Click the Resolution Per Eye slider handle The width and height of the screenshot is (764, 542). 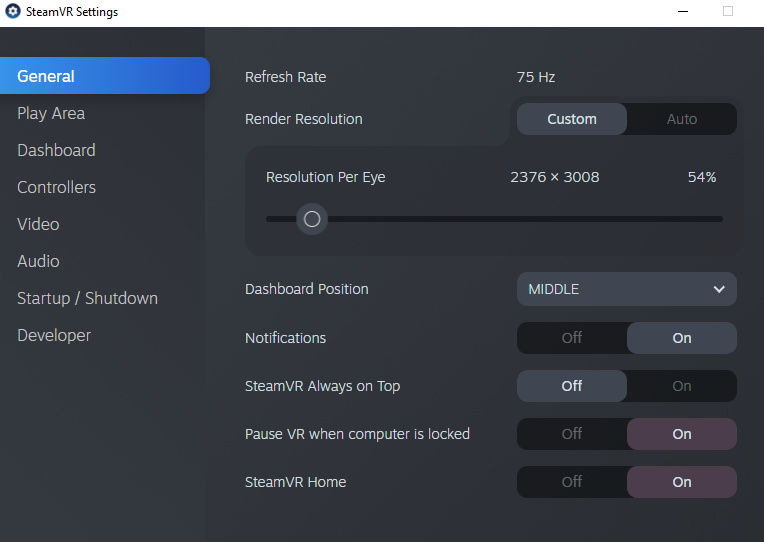coord(312,219)
